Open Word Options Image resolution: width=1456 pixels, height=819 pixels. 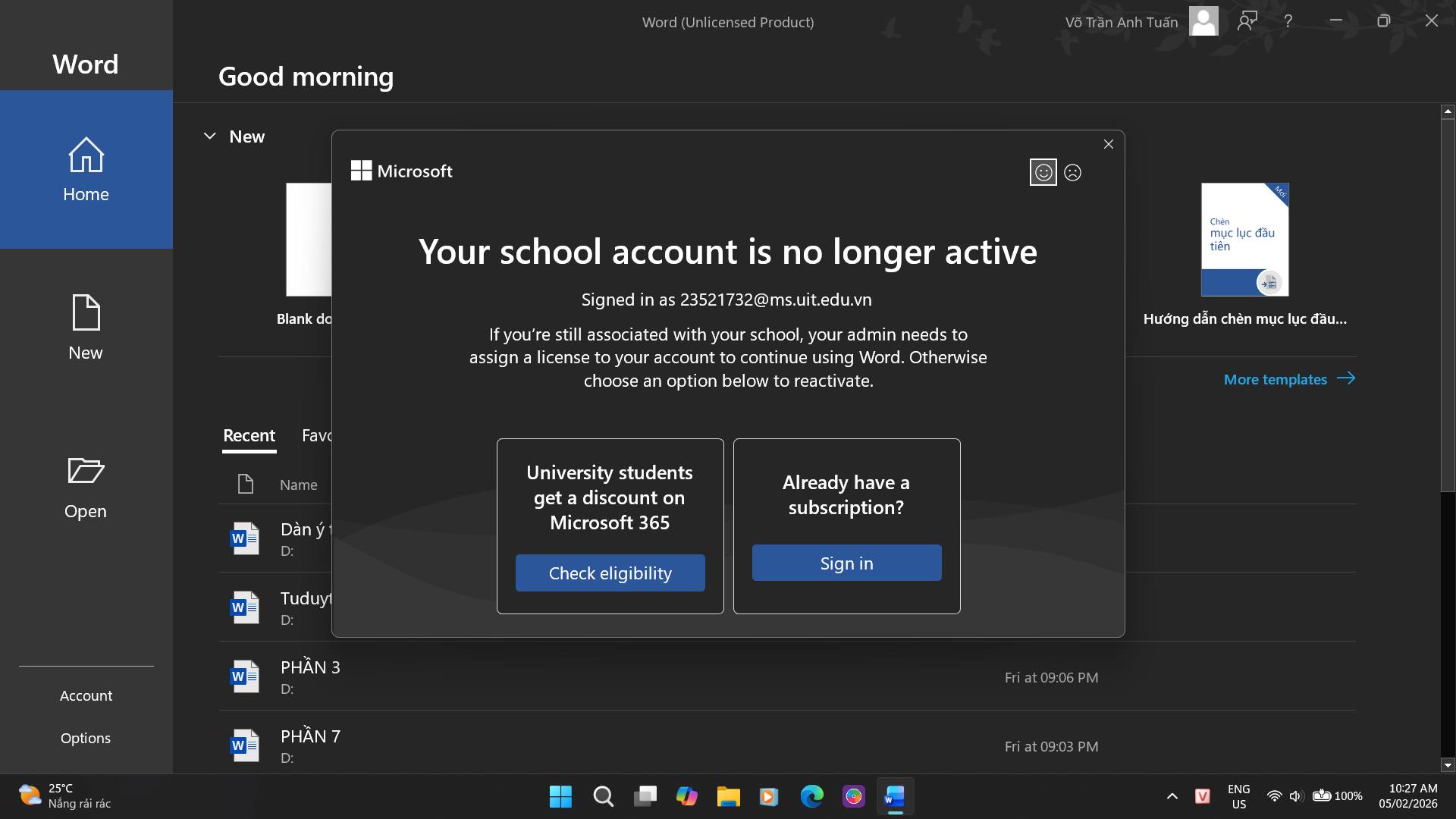pyautogui.click(x=86, y=738)
